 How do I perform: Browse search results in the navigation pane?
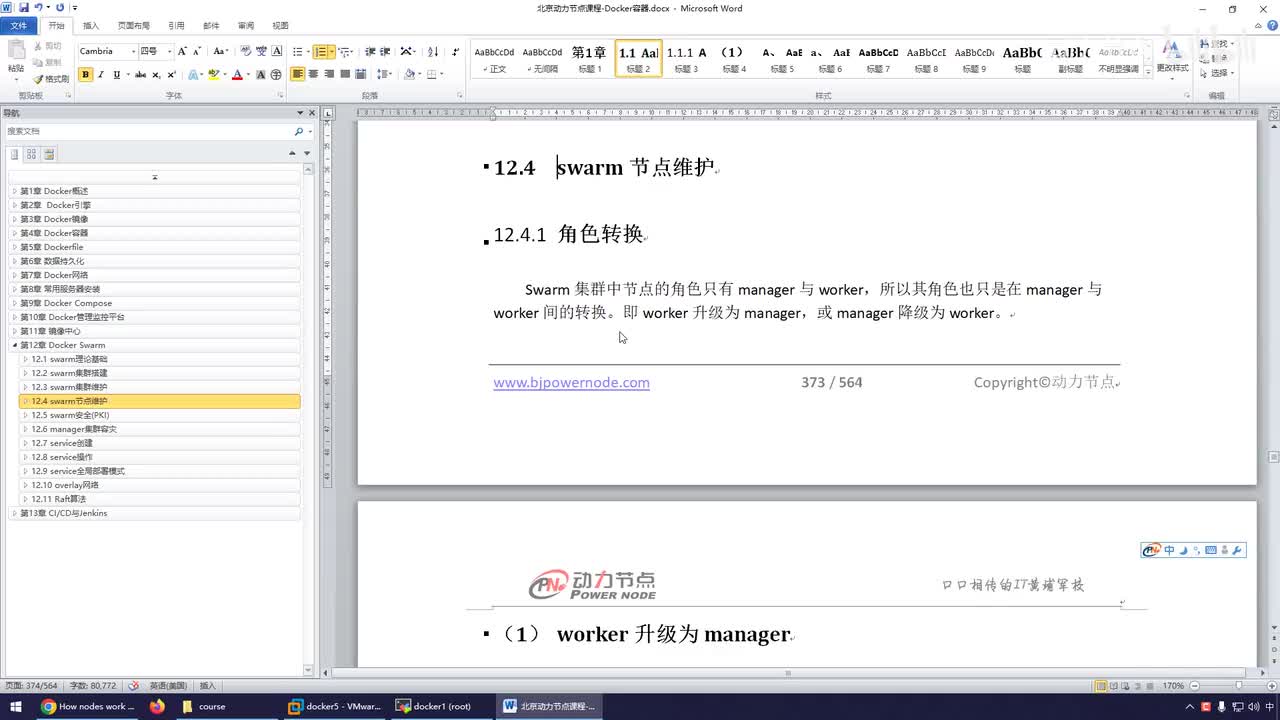tap(49, 154)
